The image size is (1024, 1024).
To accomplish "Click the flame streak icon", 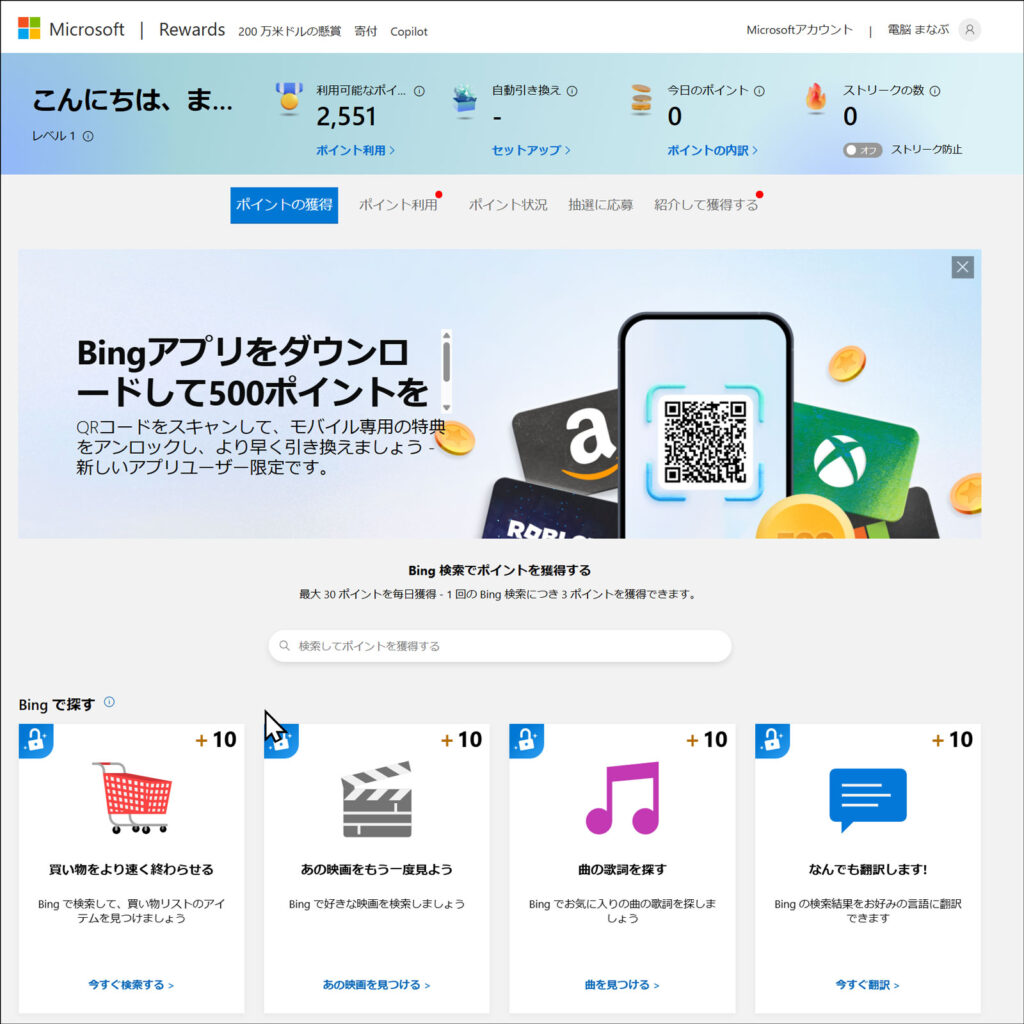I will [816, 99].
